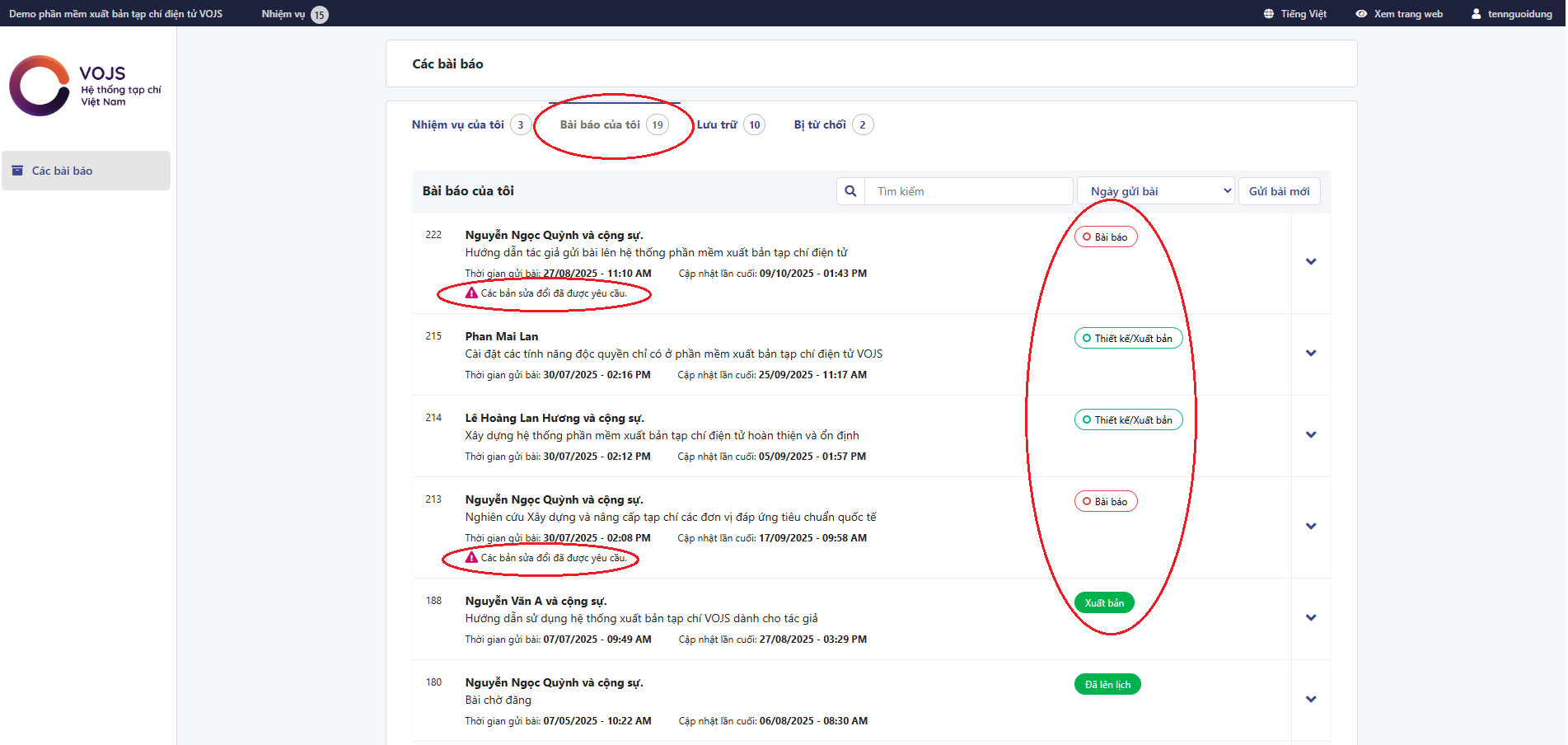The width and height of the screenshot is (1568, 745).
Task: Click the user profile icon tennguoidung
Action: pos(1476,14)
